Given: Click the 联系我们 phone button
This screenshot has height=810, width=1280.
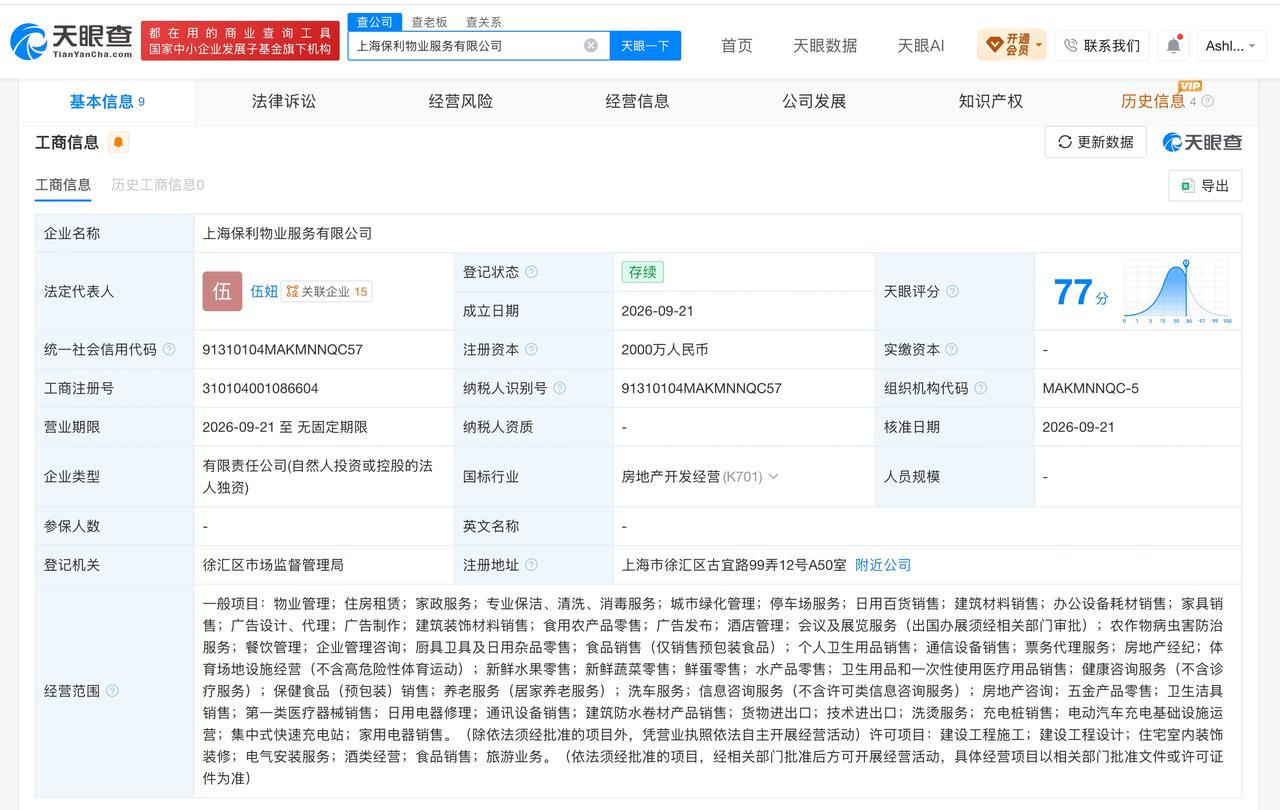Looking at the screenshot, I should click(1101, 45).
